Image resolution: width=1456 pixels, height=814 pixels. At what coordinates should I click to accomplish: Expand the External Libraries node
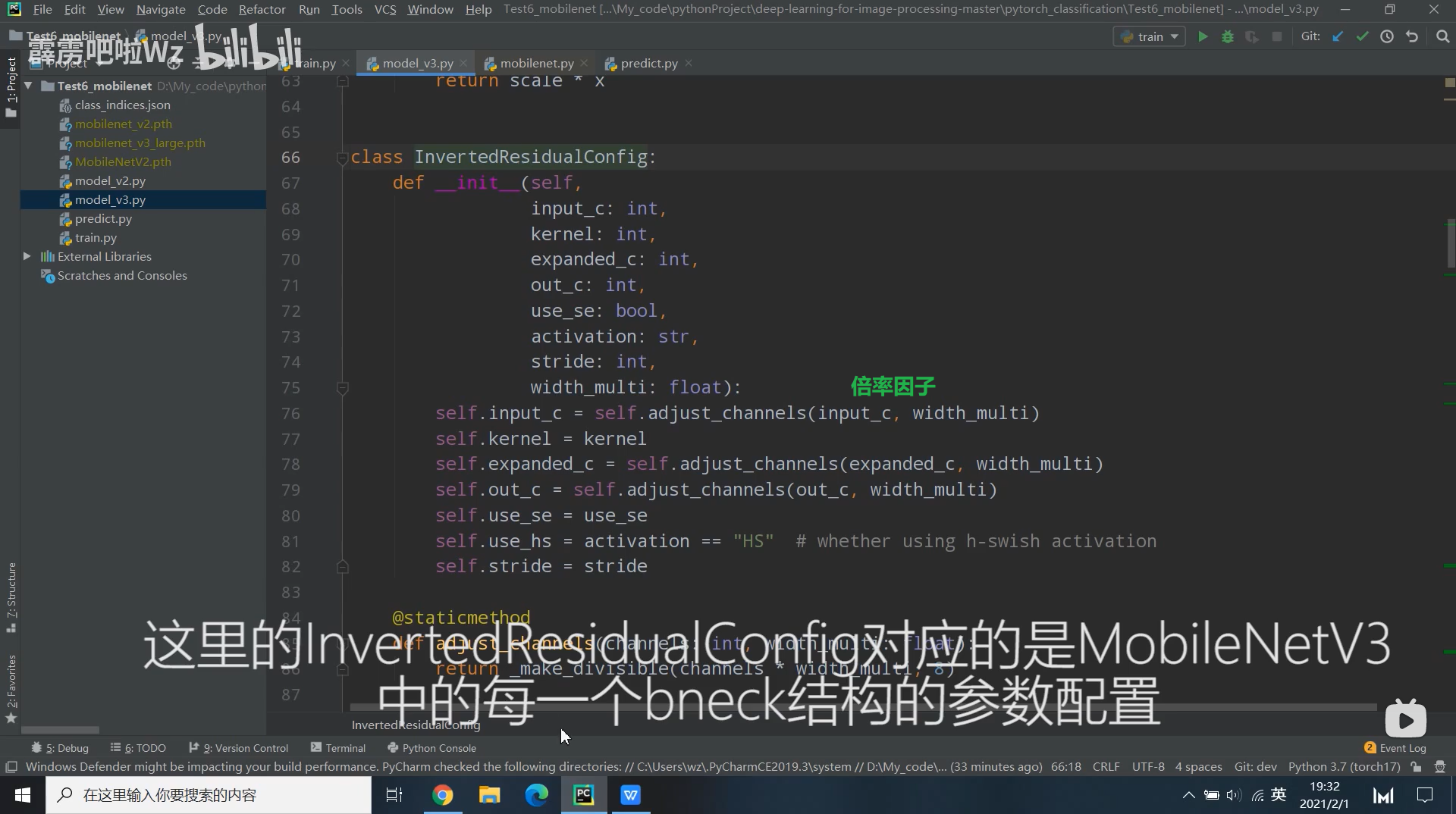pyautogui.click(x=26, y=256)
